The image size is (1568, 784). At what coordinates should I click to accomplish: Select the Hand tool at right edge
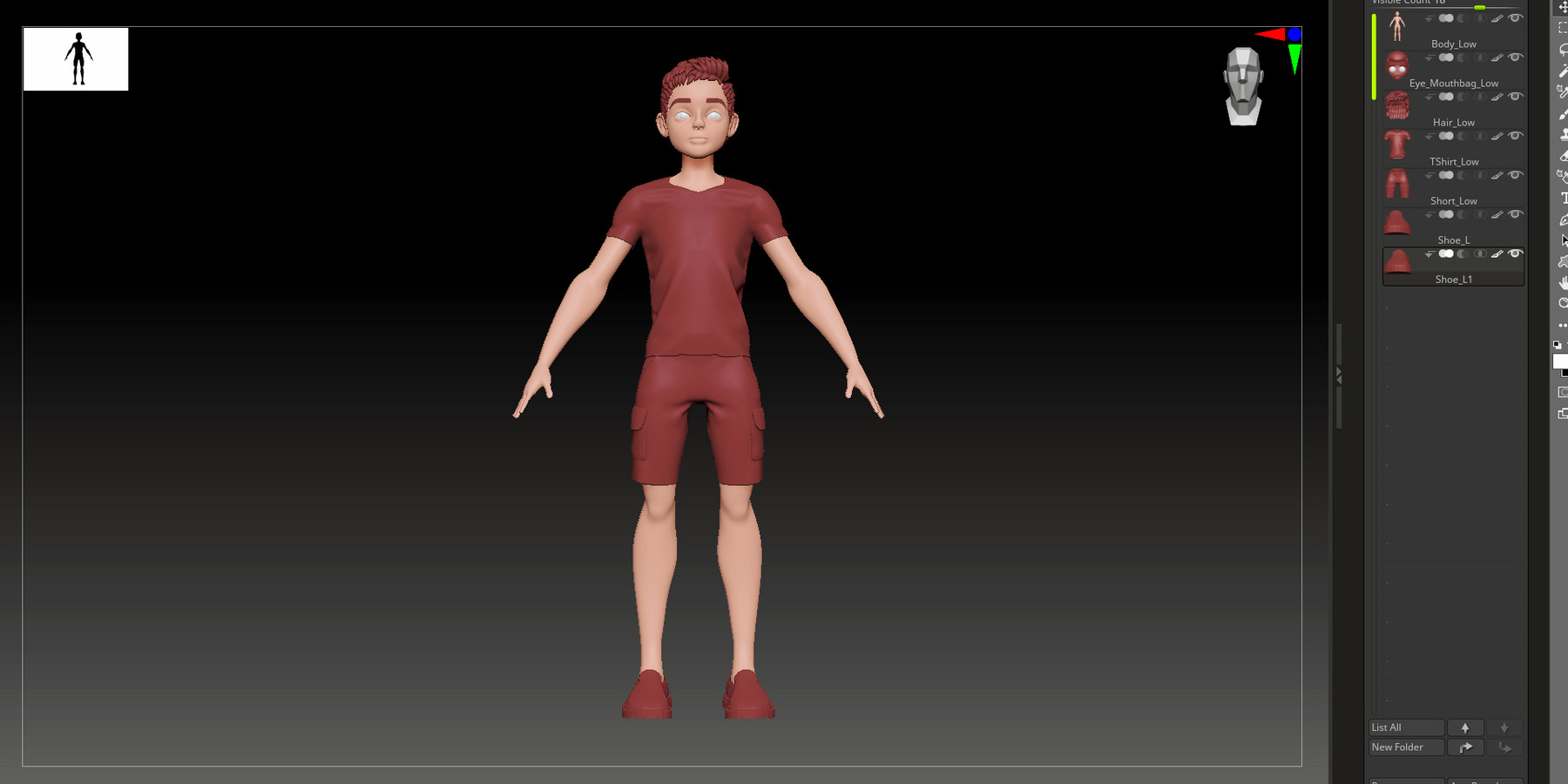pyautogui.click(x=1563, y=282)
